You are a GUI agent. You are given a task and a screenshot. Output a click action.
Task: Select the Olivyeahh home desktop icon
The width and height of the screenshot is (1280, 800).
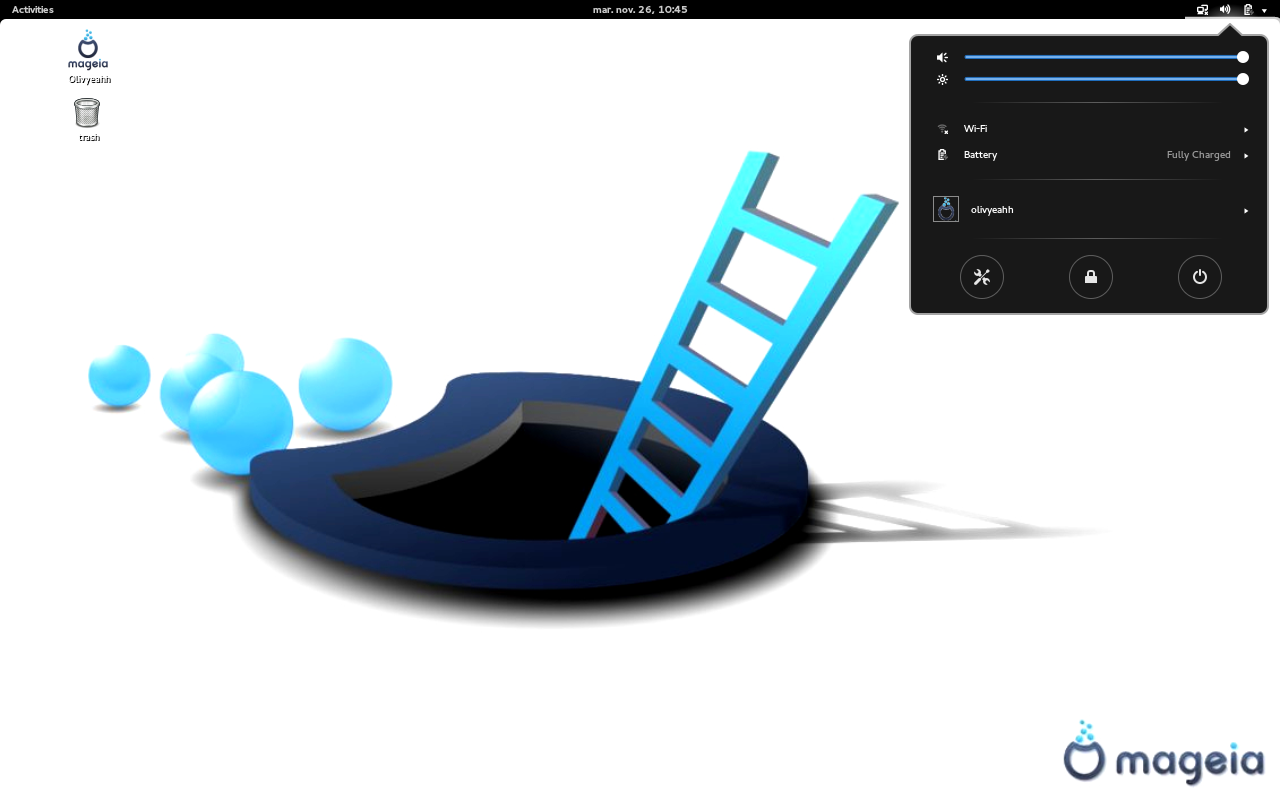pyautogui.click(x=88, y=50)
